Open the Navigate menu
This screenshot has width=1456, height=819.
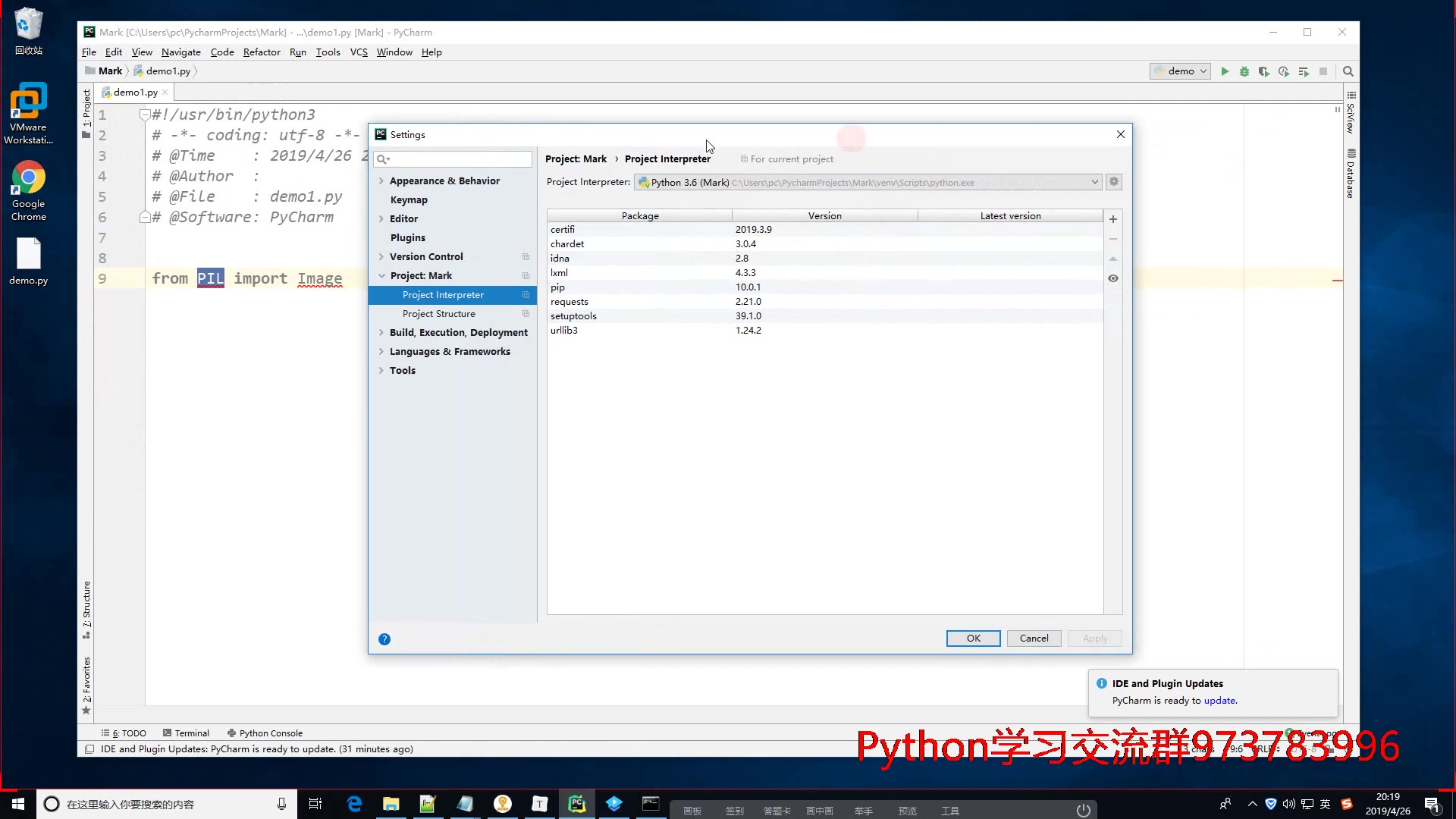tap(180, 52)
